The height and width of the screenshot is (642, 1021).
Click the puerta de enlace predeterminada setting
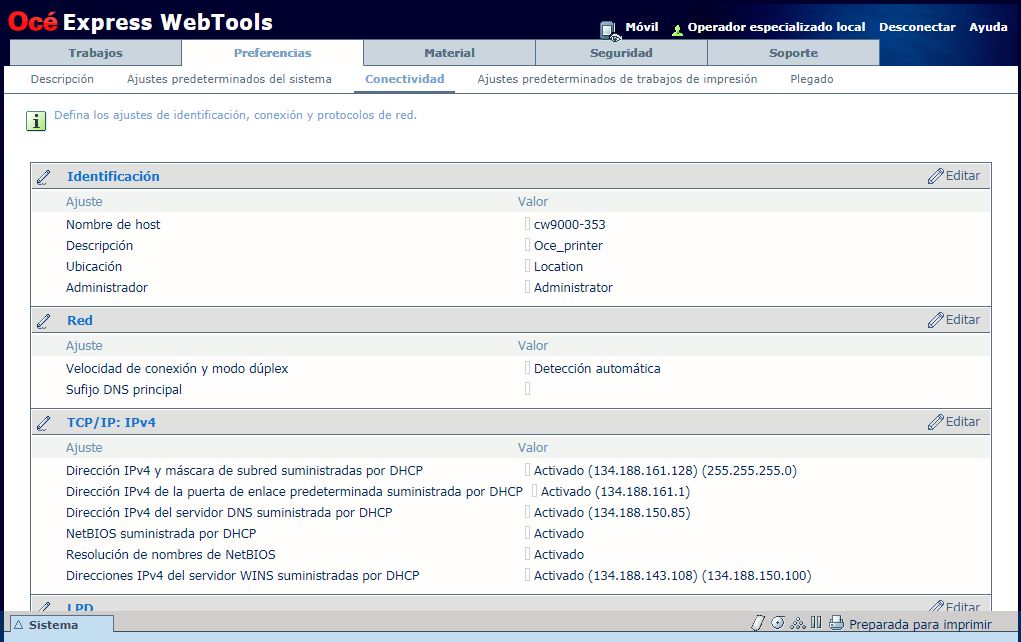coord(294,492)
